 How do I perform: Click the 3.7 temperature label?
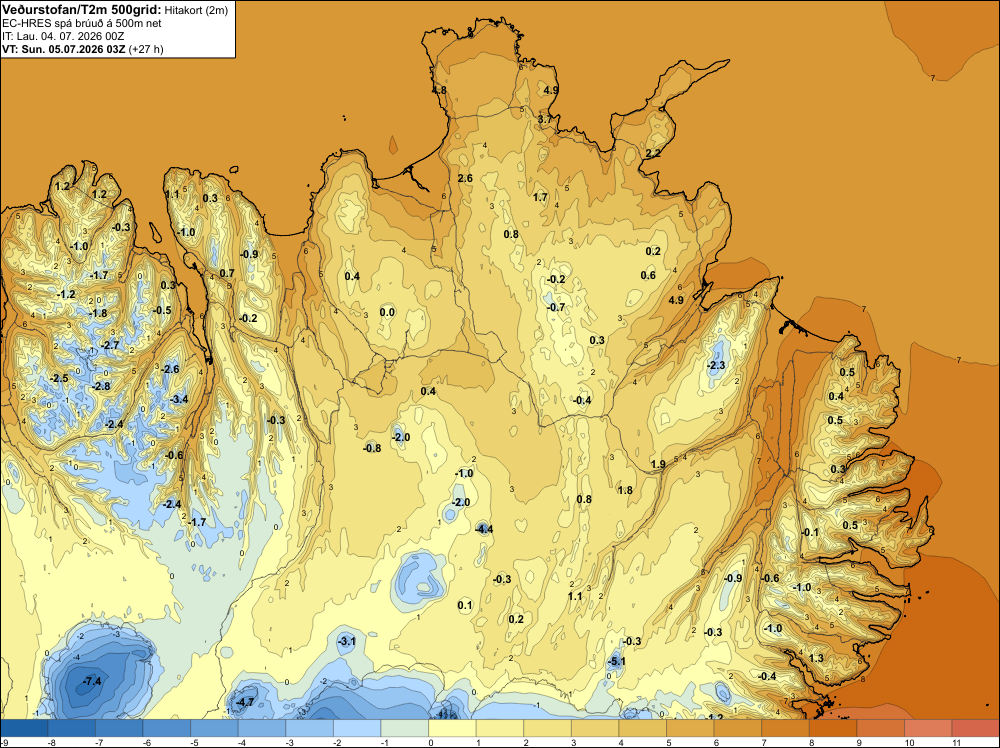[545, 119]
